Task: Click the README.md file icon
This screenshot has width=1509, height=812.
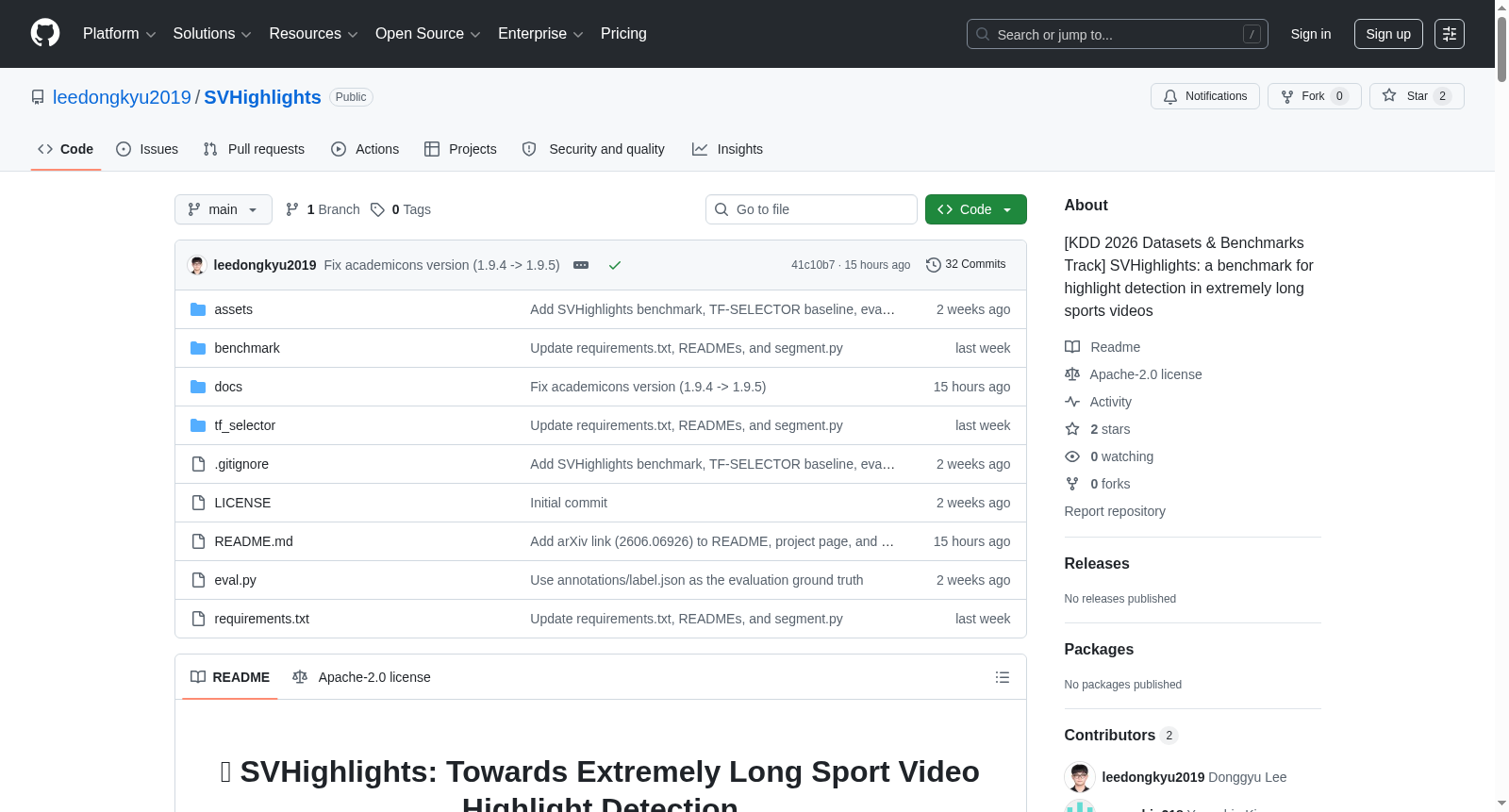Action: coord(198,541)
